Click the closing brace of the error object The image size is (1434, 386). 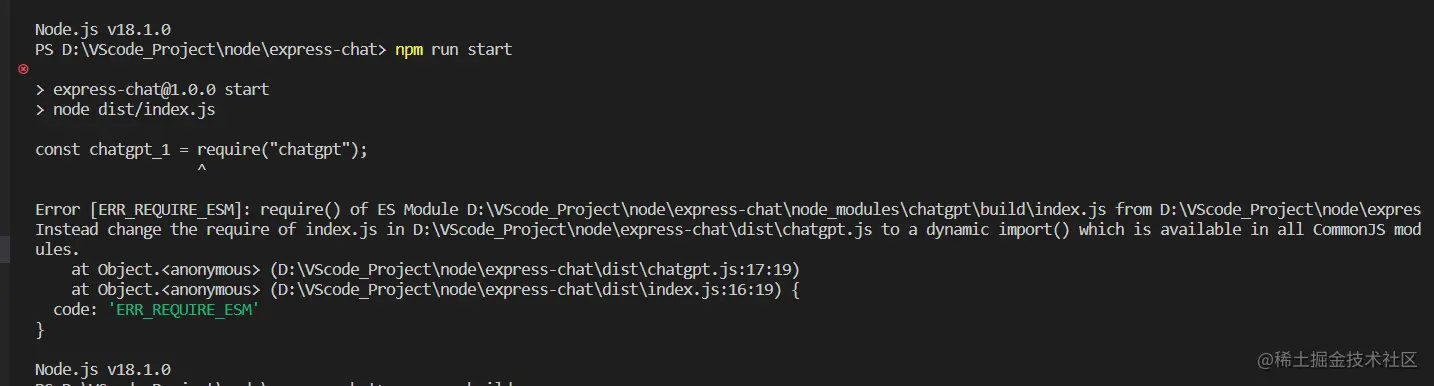coord(40,329)
